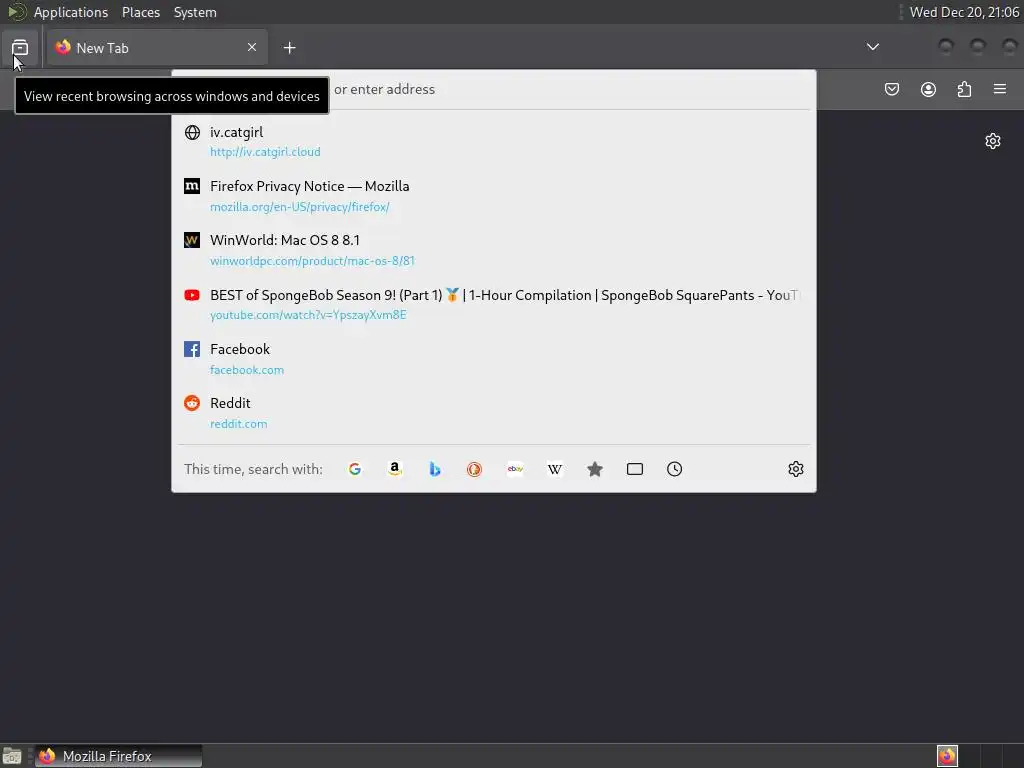Image resolution: width=1024 pixels, height=768 pixels.
Task: Click the clock showing Wed Dec 20
Action: coord(964,12)
